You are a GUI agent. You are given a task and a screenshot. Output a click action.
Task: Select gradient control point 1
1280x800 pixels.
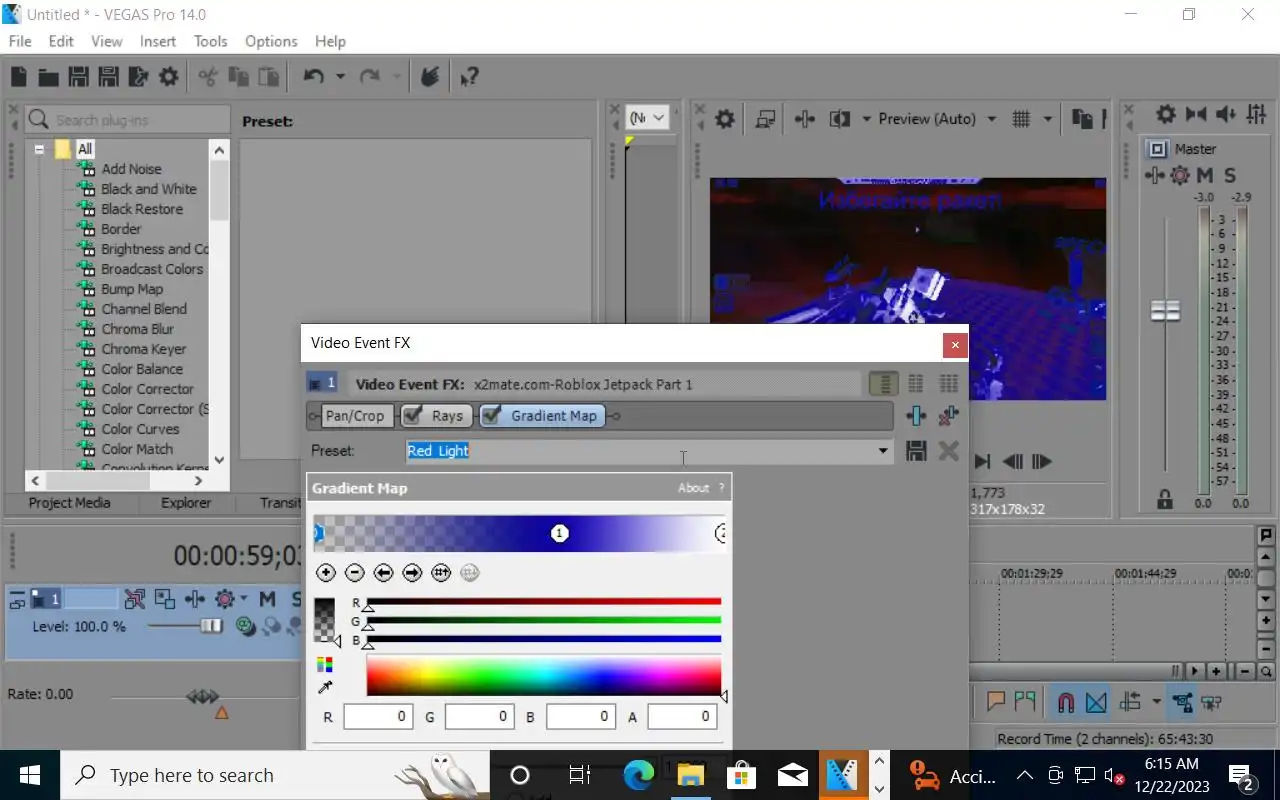click(x=560, y=533)
